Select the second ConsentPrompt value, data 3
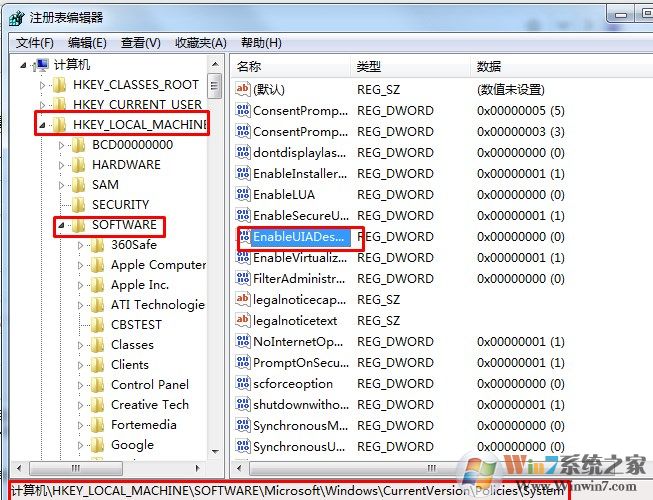 [300, 132]
